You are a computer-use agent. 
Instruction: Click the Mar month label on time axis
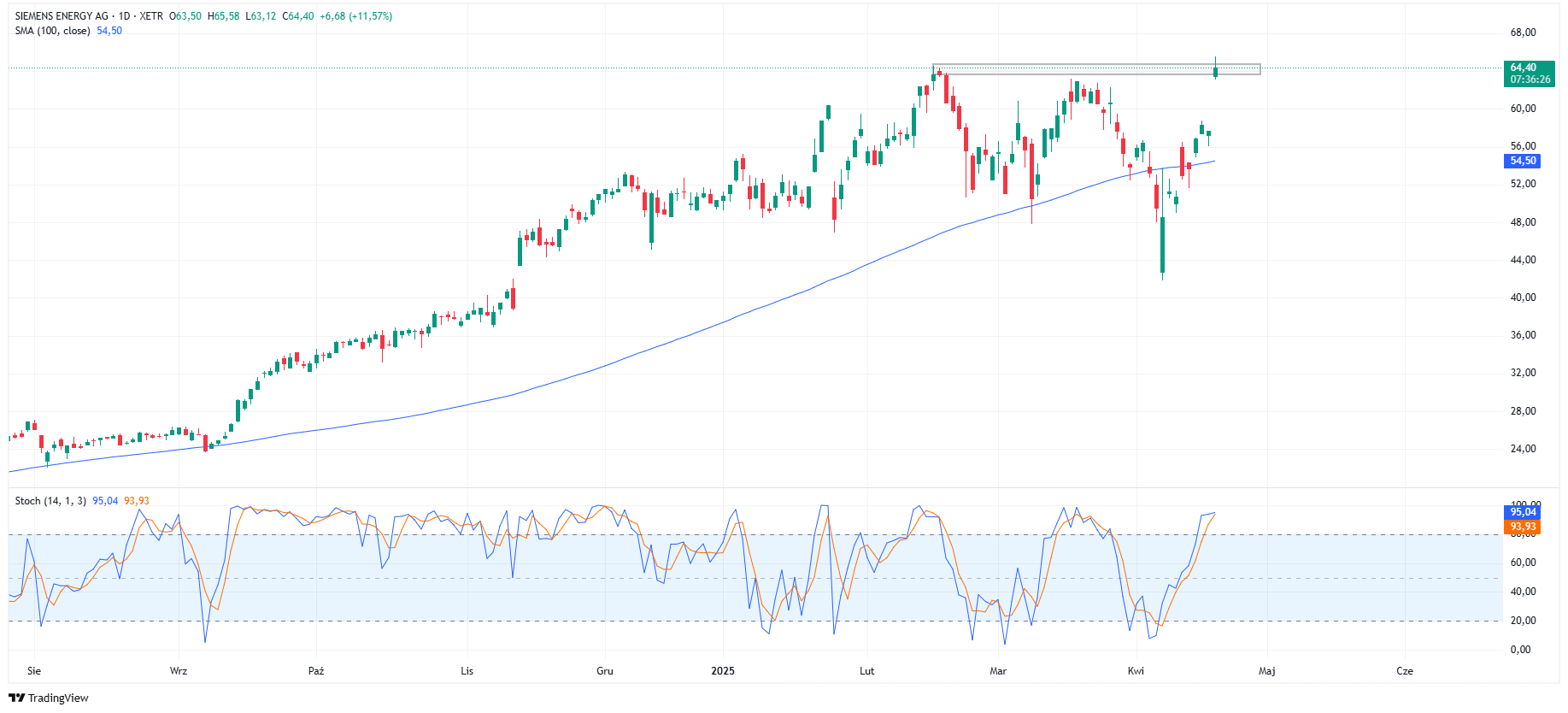point(998,671)
